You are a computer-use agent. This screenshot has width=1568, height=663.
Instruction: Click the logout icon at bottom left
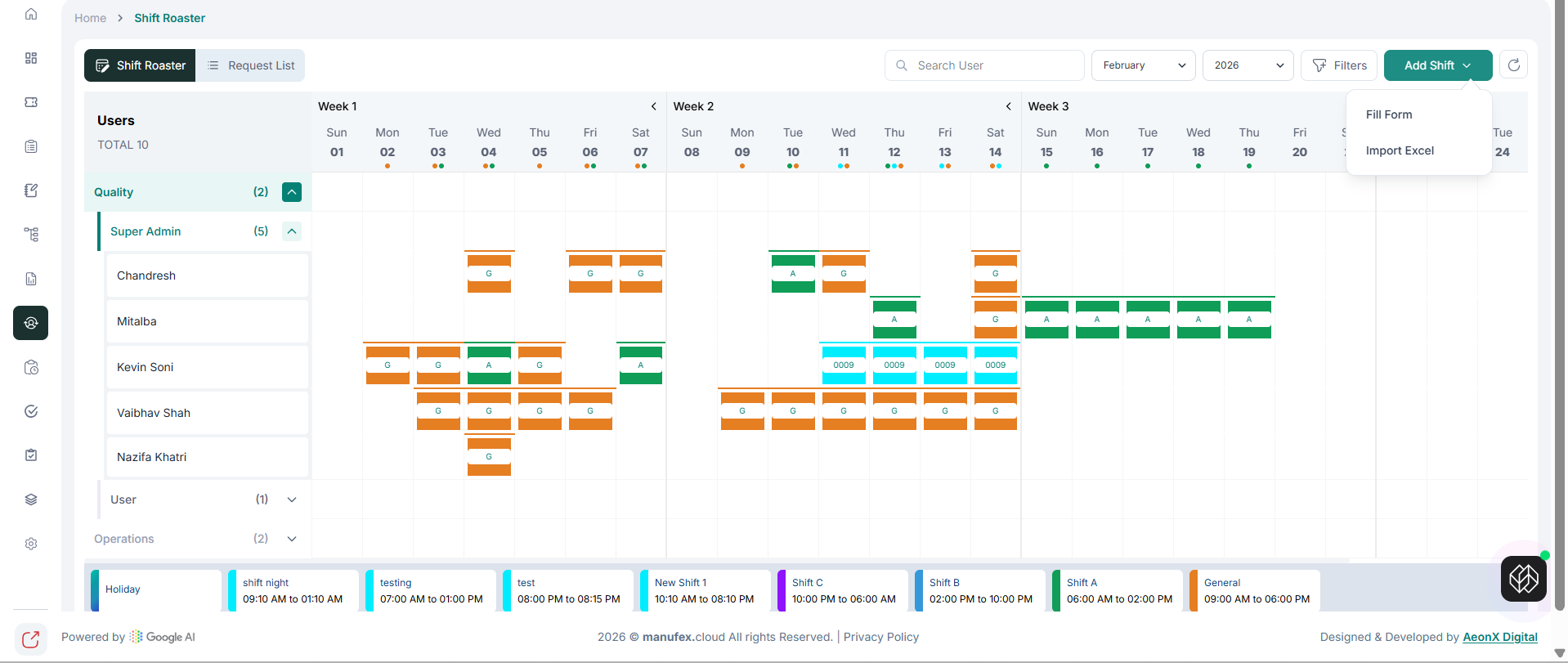pos(31,638)
